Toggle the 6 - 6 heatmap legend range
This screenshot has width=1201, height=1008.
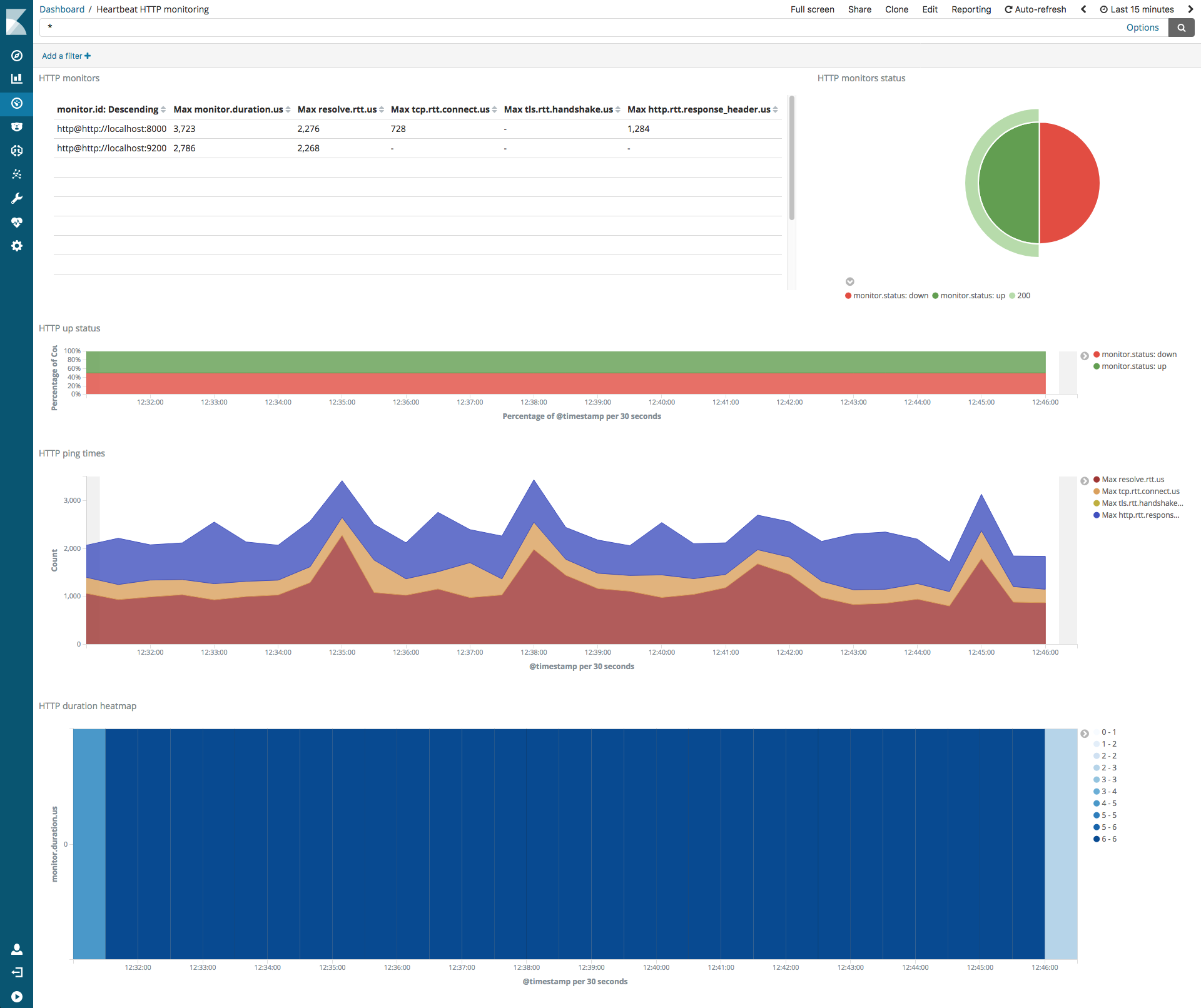1108,839
